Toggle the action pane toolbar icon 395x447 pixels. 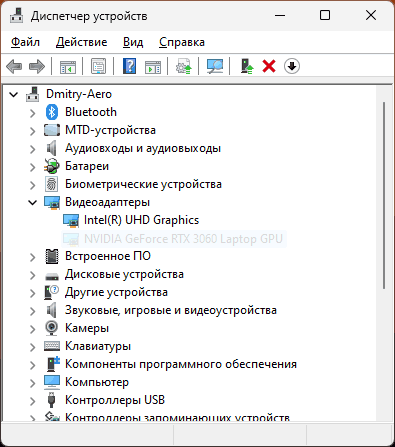click(153, 66)
